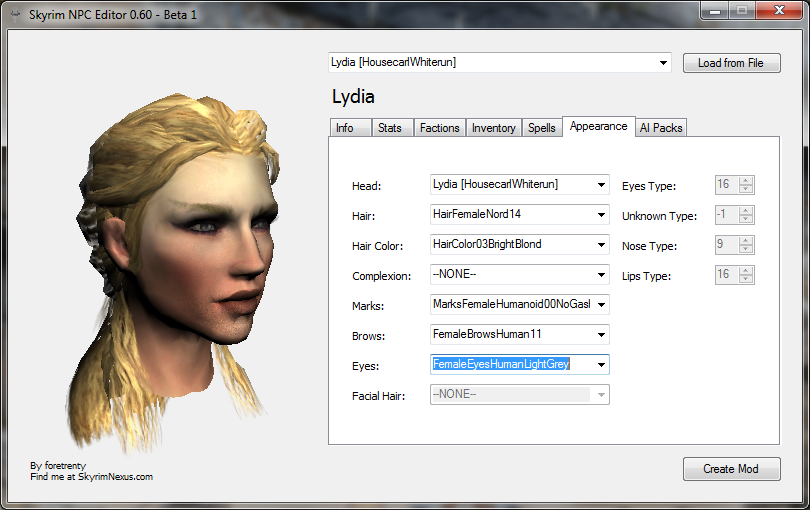Select the Factions tab
This screenshot has width=810, height=510.
pos(439,128)
